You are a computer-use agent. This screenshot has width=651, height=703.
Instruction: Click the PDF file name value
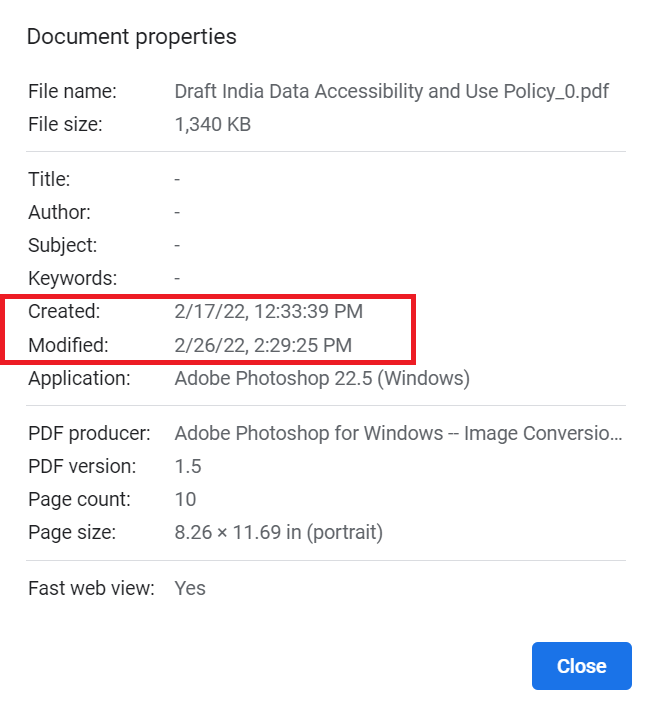(391, 92)
